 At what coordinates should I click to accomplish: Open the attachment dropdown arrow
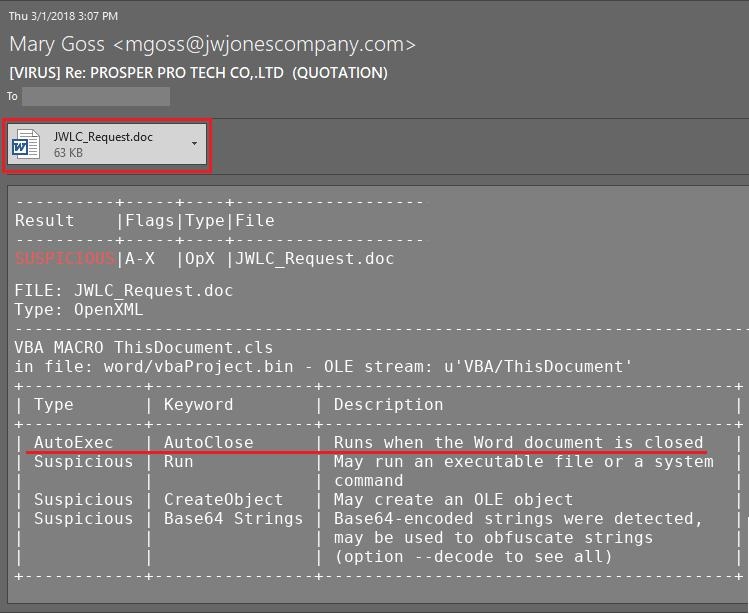(x=194, y=144)
